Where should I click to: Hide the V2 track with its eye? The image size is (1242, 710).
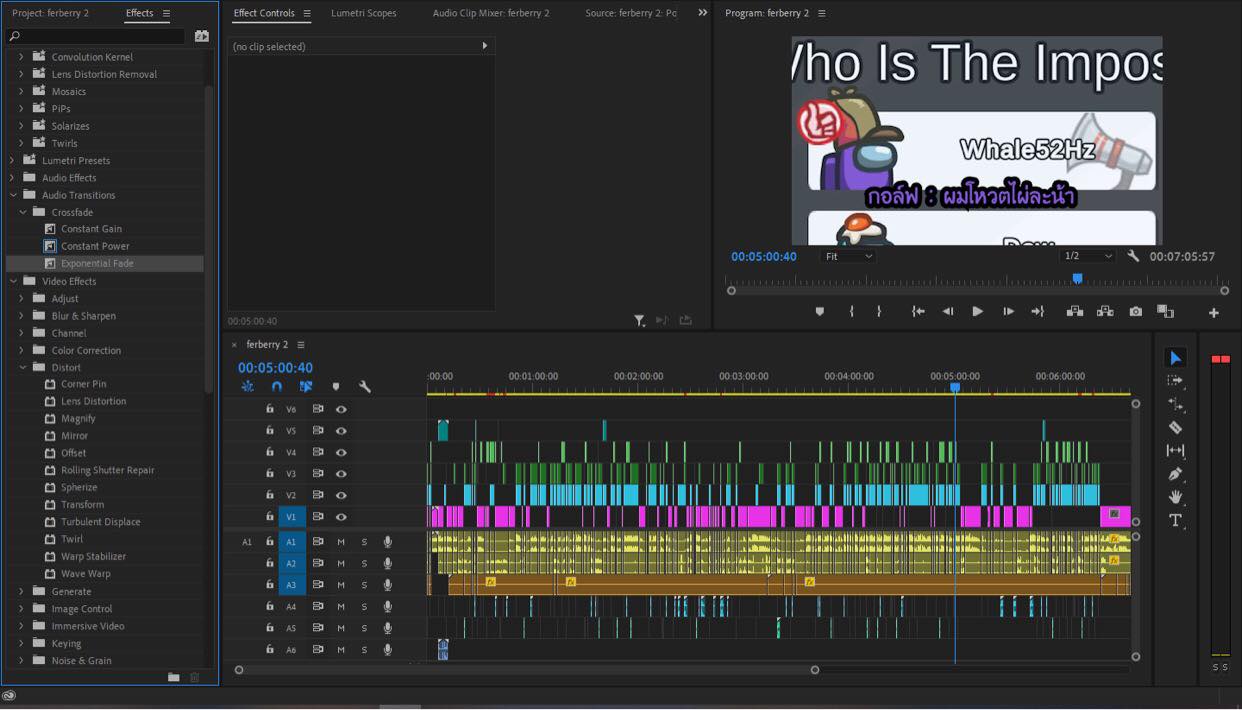(341, 495)
